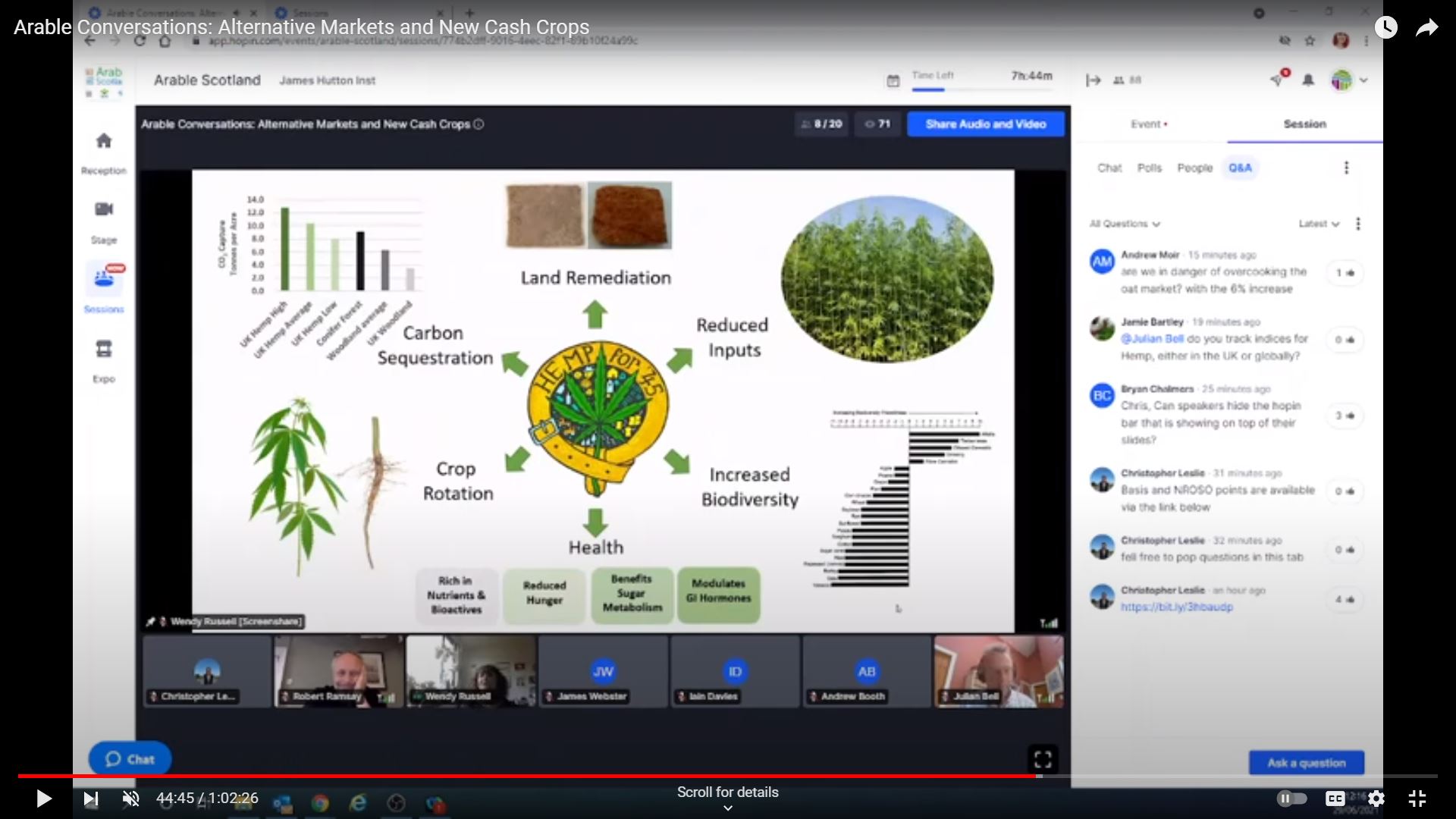
Task: Click the Chrome icon in the taskbar
Action: [x=320, y=802]
